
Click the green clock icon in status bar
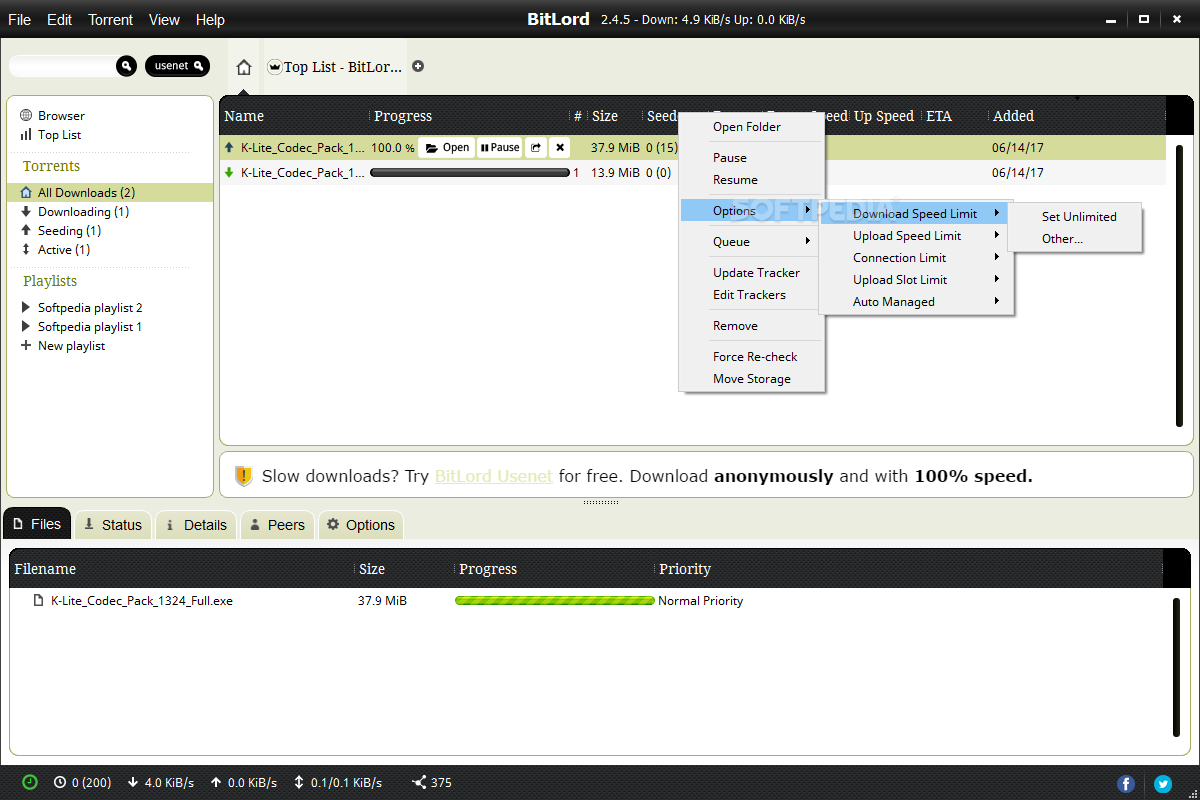(x=30, y=782)
